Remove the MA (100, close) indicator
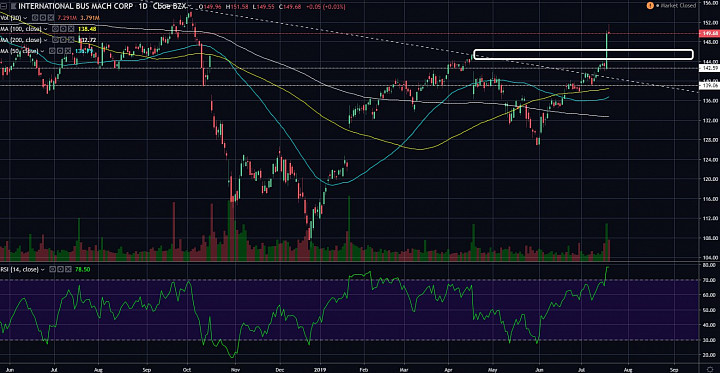Viewport: 720px width, 373px height. point(72,29)
